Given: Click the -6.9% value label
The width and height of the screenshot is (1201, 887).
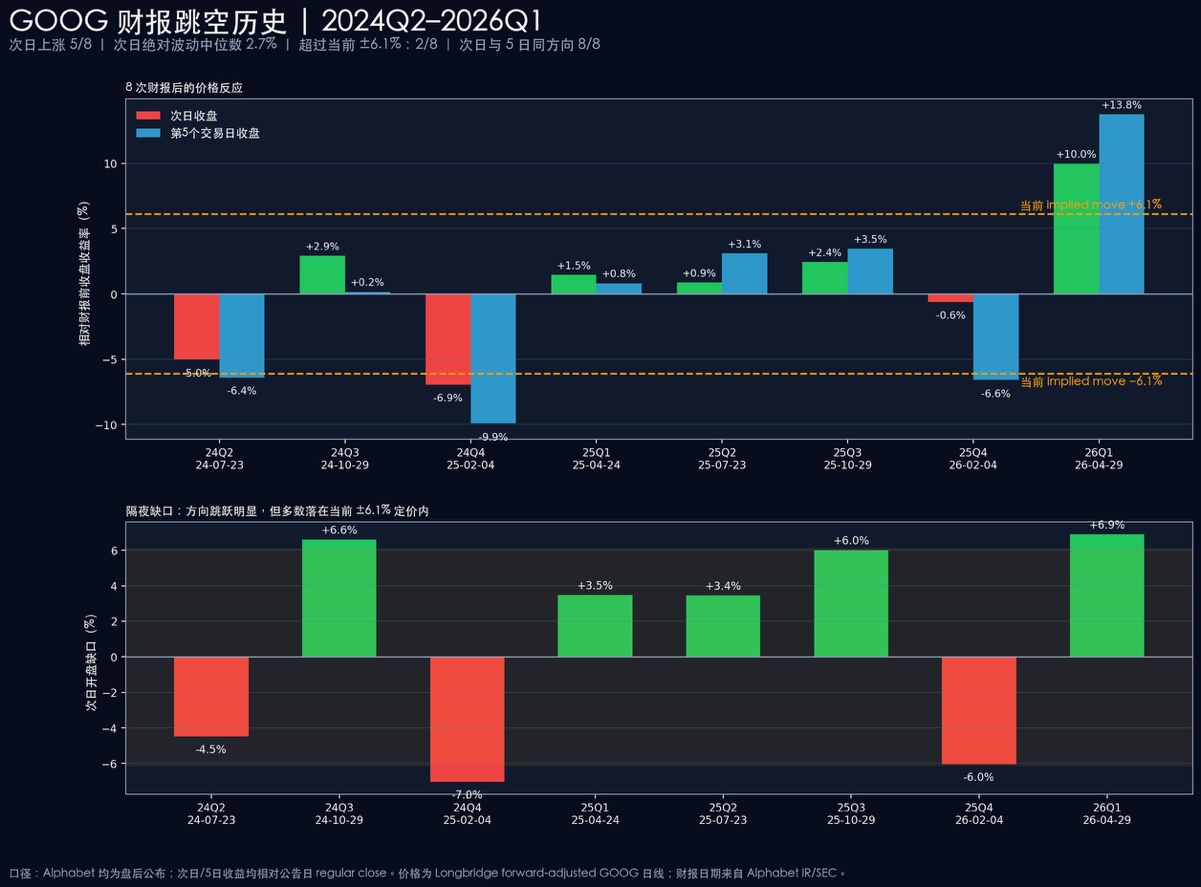Looking at the screenshot, I should (447, 398).
